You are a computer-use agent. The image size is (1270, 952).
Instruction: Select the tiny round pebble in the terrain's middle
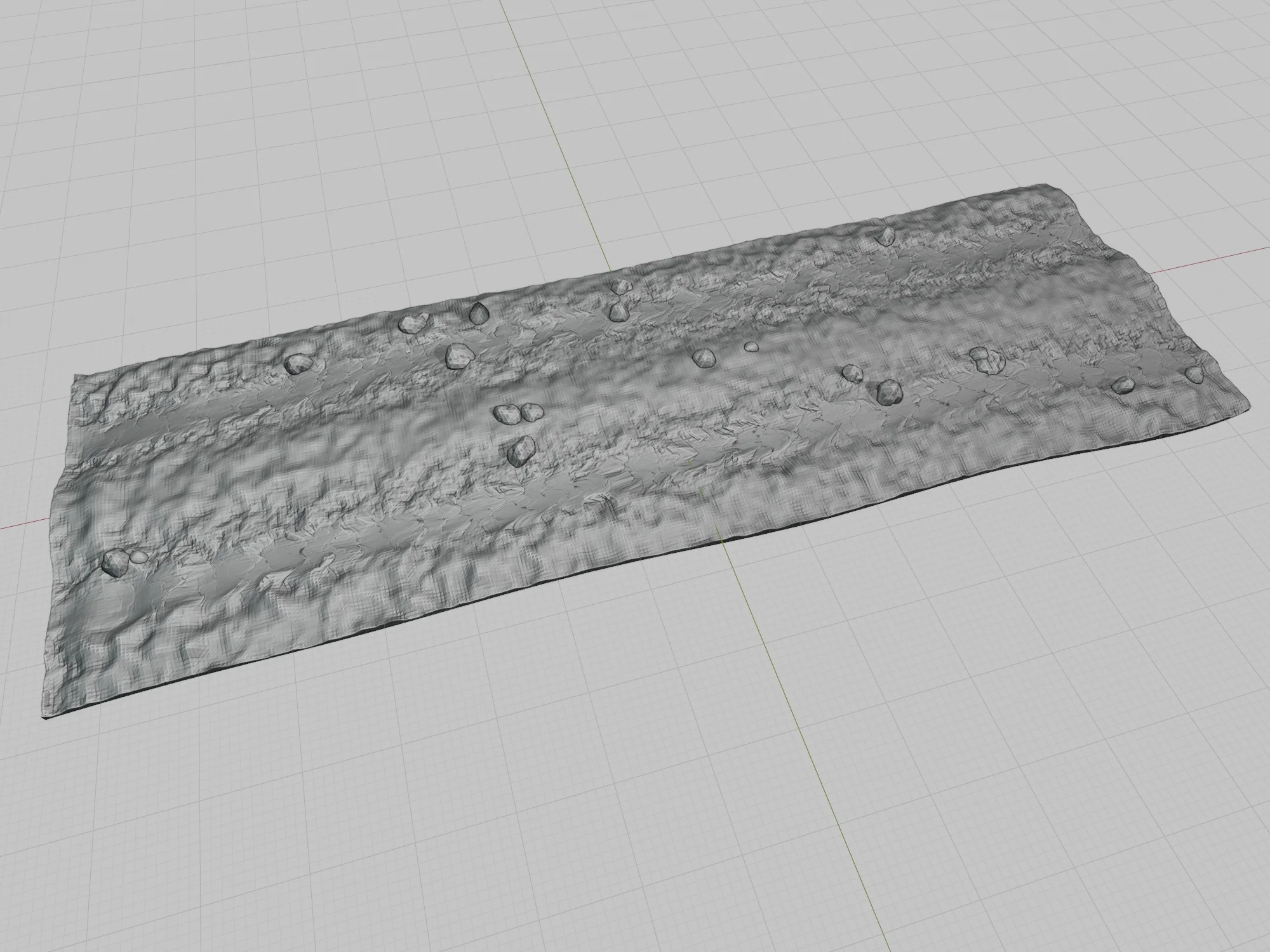[751, 347]
